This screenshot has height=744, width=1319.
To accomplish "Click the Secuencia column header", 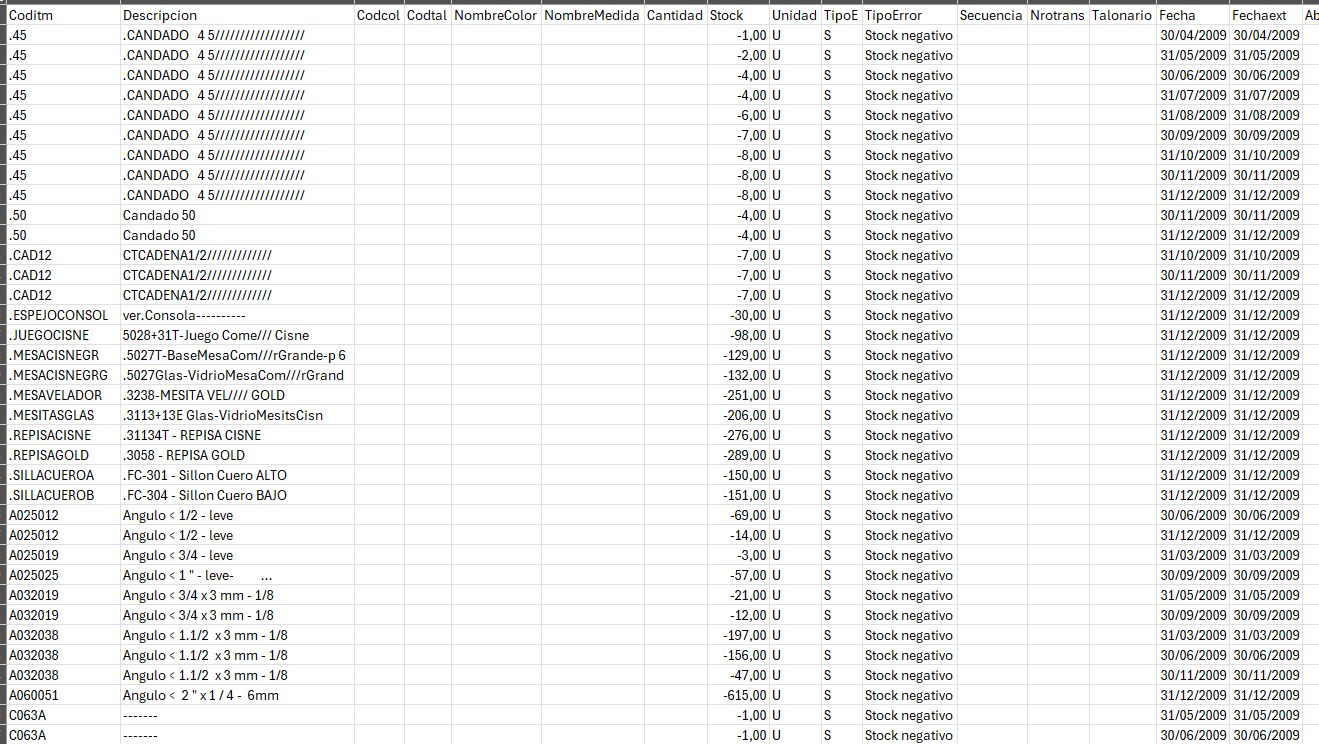I will (x=991, y=15).
